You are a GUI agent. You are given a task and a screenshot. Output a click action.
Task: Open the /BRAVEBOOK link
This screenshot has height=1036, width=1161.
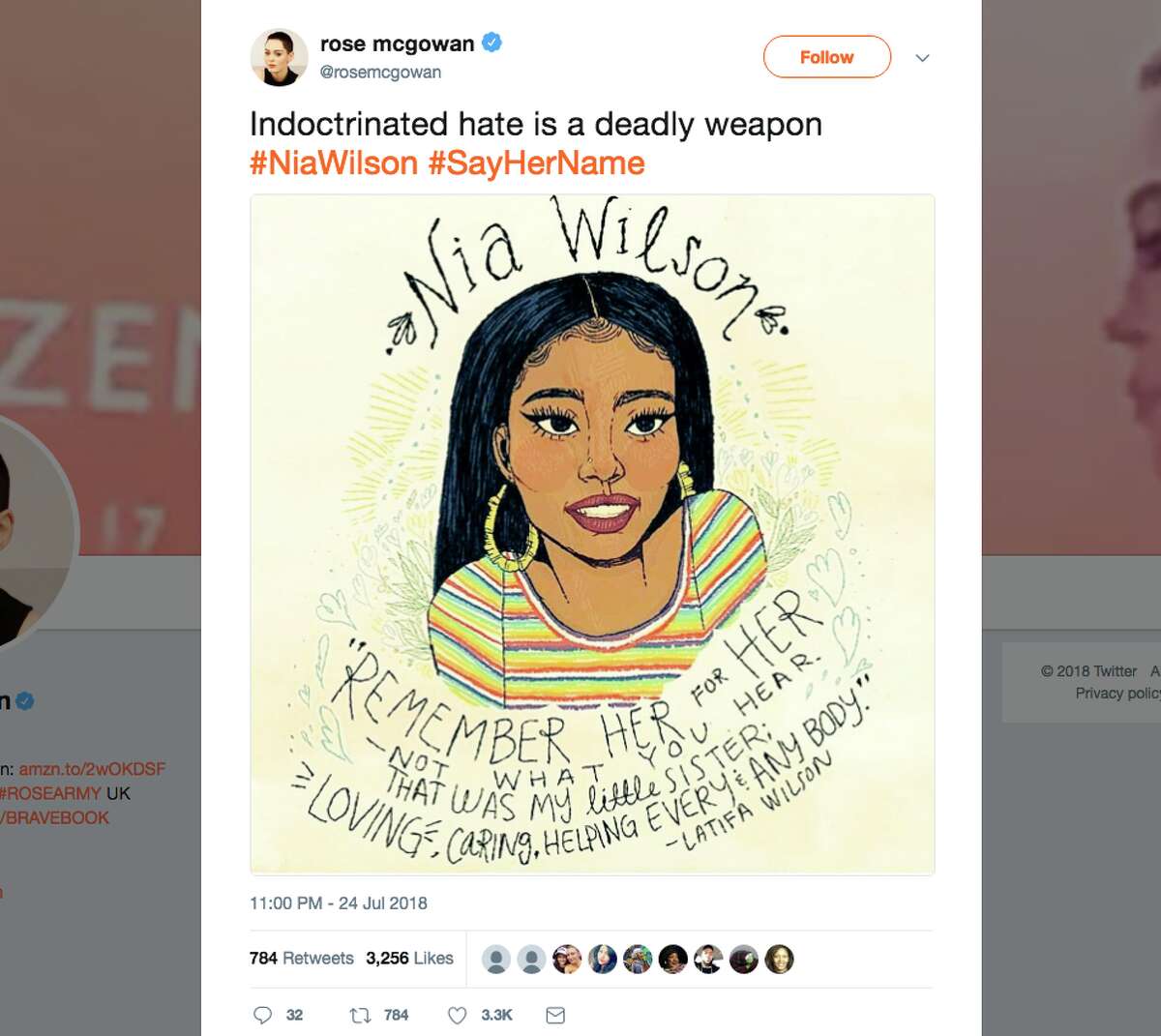pyautogui.click(x=53, y=816)
